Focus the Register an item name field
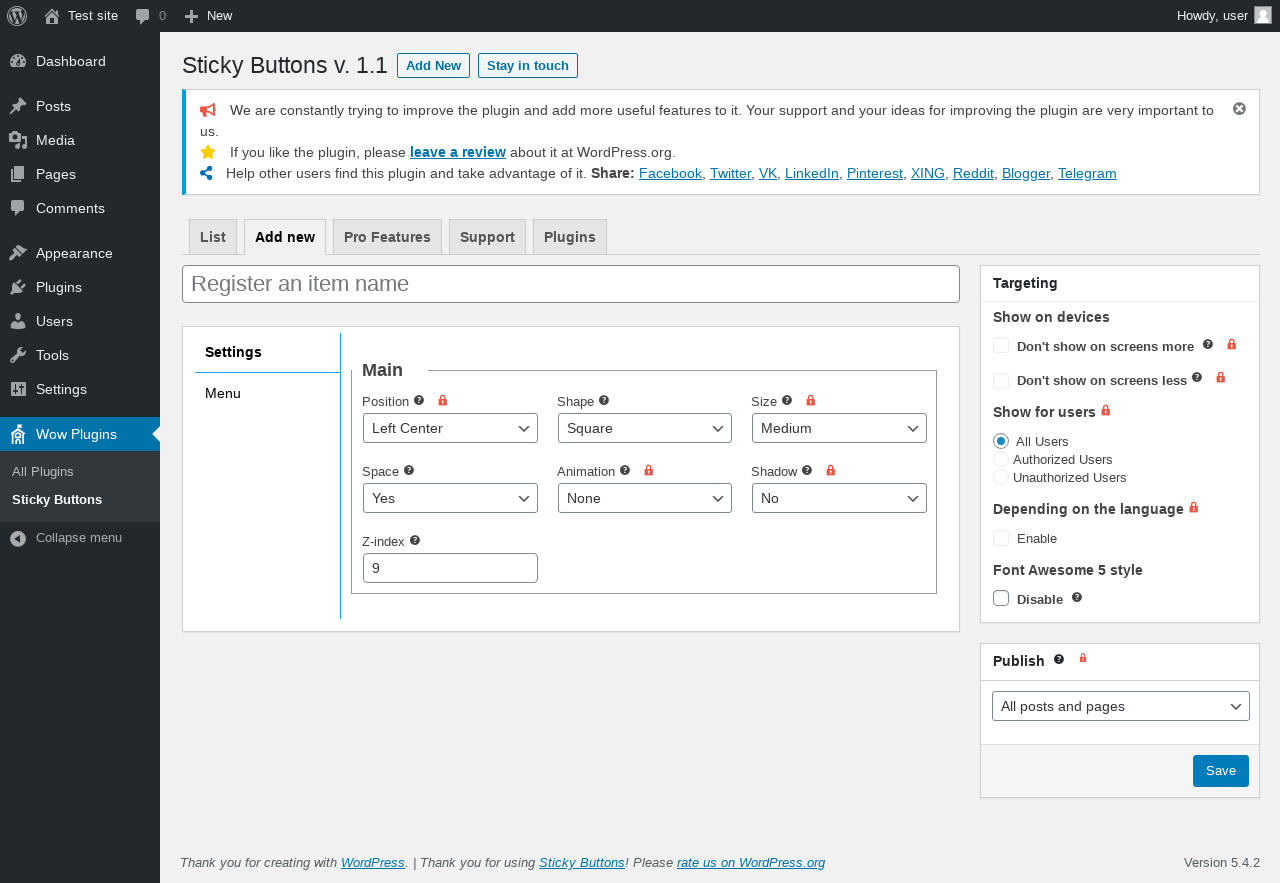This screenshot has height=883, width=1280. [x=571, y=284]
